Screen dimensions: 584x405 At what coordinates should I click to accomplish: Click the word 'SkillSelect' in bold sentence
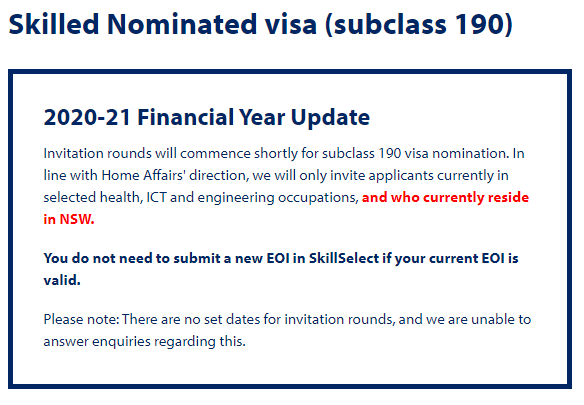pos(344,258)
